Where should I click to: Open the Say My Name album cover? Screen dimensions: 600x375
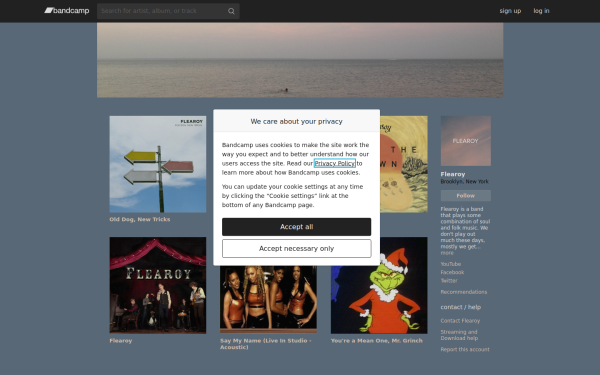coord(268,300)
